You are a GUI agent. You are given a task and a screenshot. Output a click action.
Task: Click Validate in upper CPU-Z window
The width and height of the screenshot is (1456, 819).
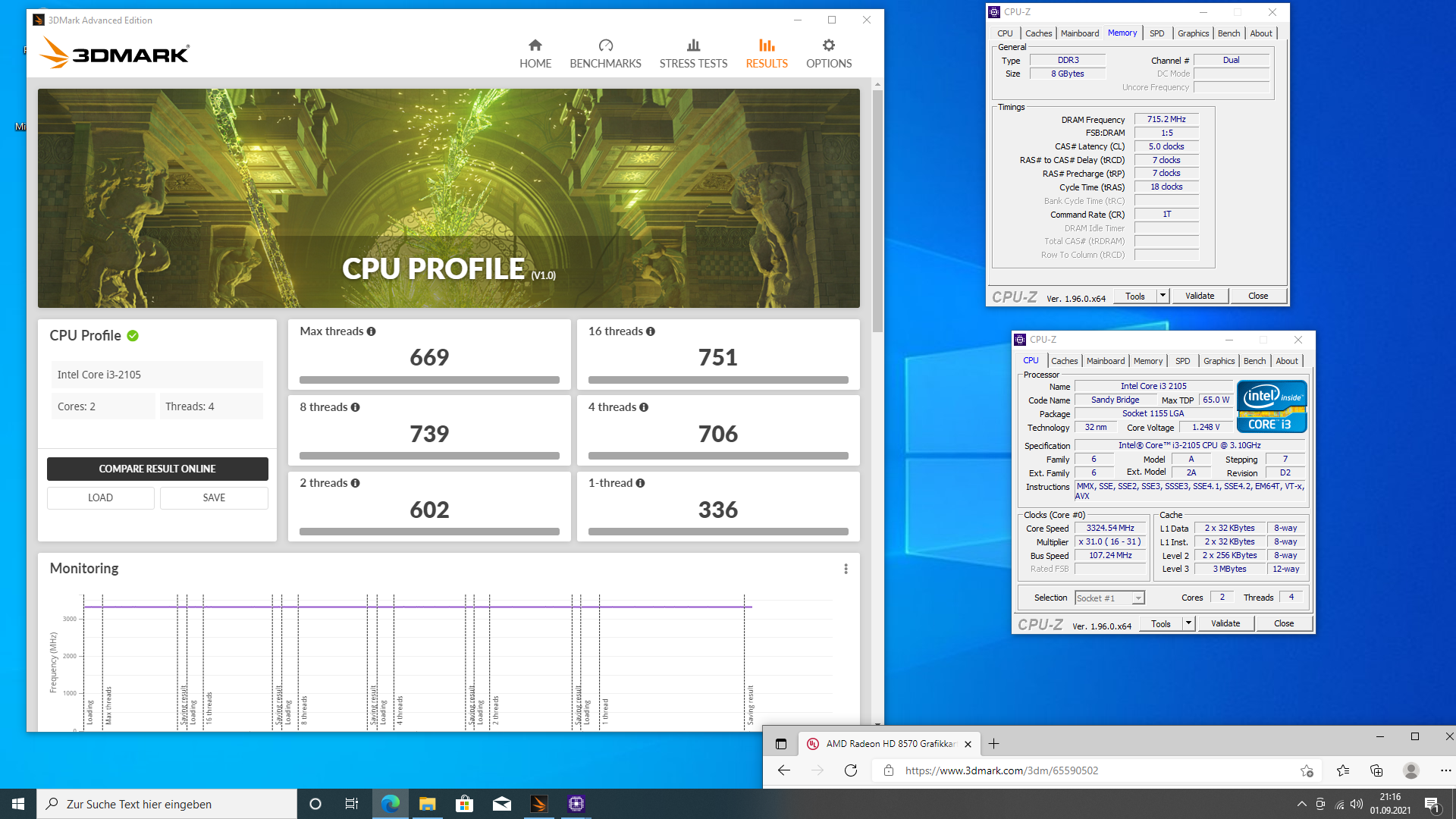[x=1200, y=296]
